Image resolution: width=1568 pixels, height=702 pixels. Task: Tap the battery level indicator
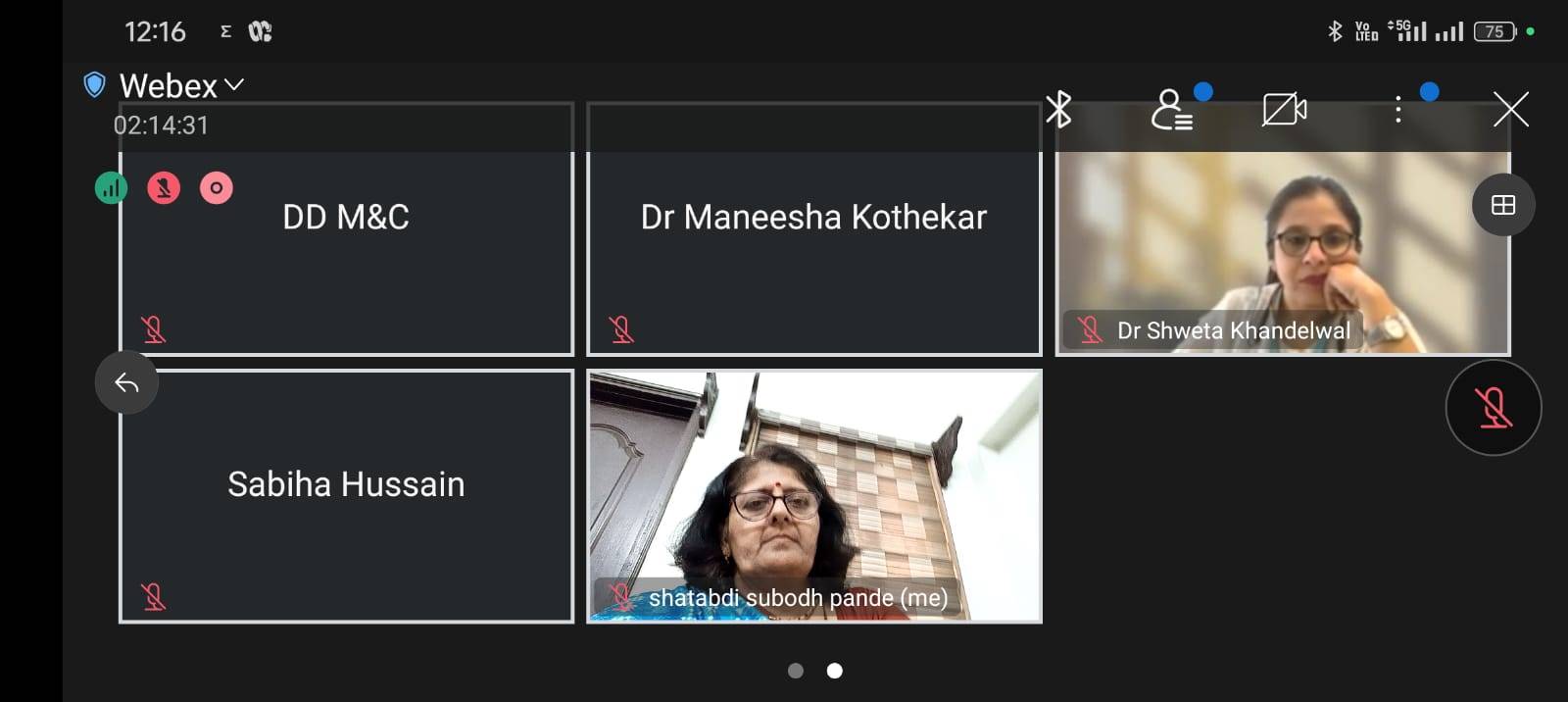coord(1495,31)
